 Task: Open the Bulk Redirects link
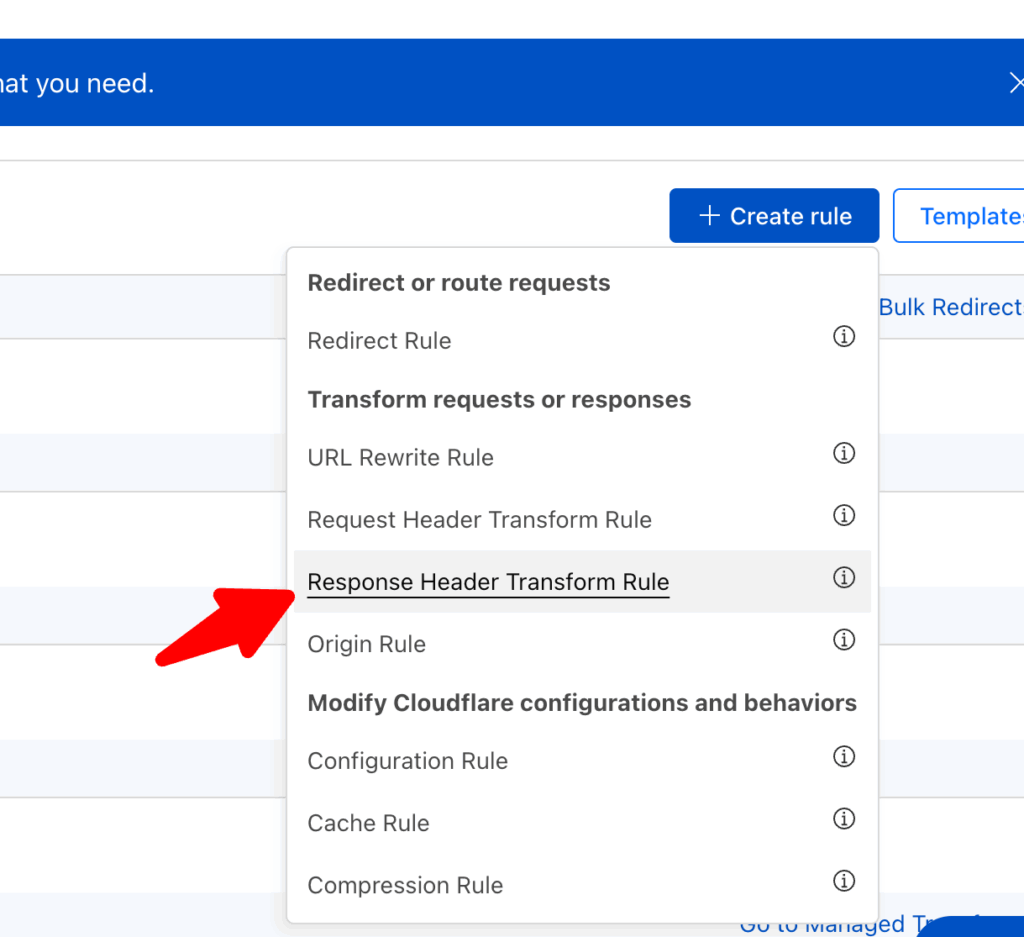tap(951, 307)
